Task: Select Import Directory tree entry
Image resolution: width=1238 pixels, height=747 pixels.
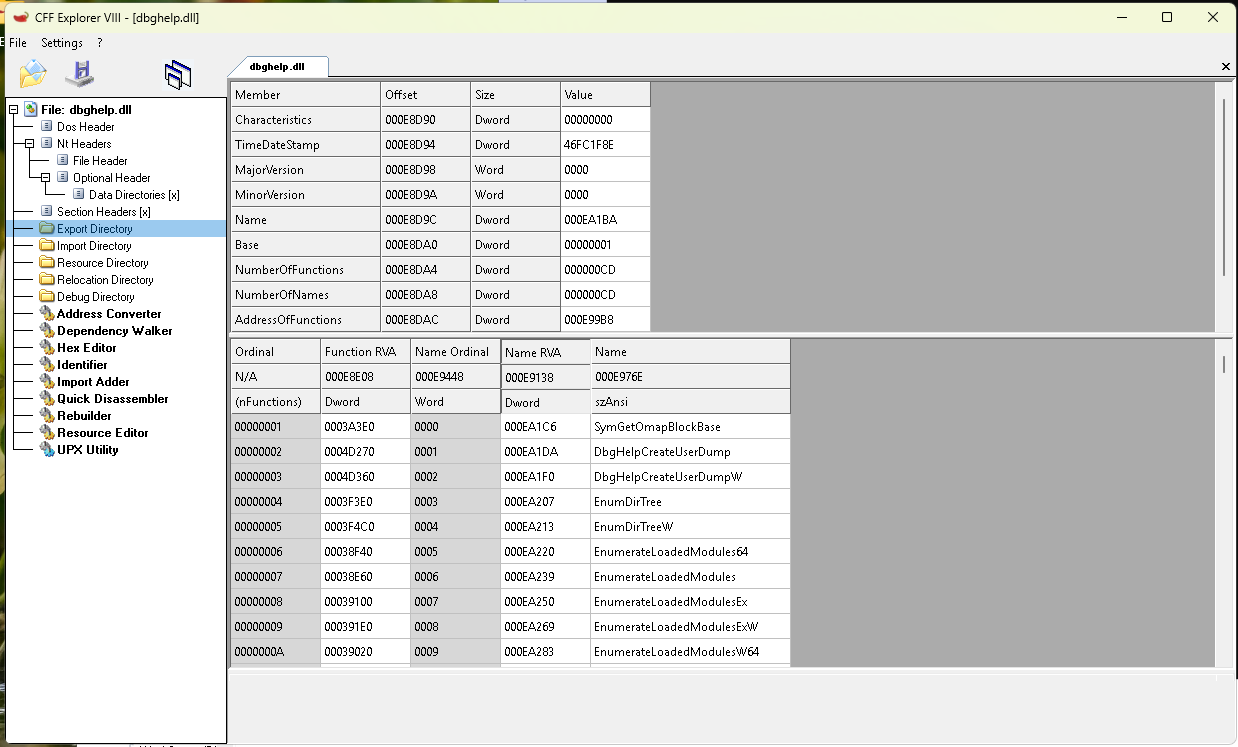Action: 94,246
